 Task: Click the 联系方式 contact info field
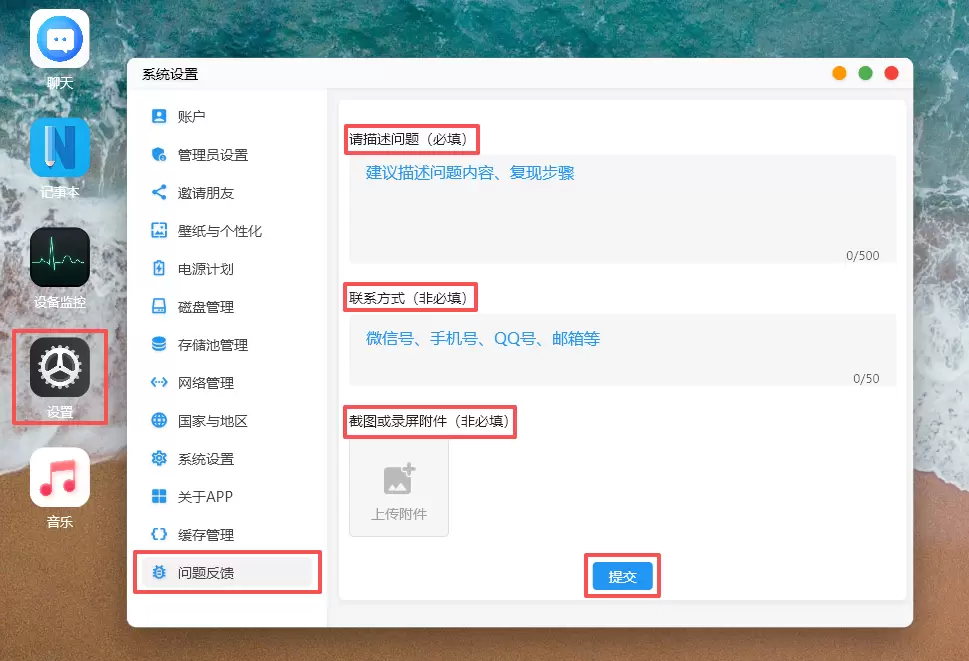point(622,350)
